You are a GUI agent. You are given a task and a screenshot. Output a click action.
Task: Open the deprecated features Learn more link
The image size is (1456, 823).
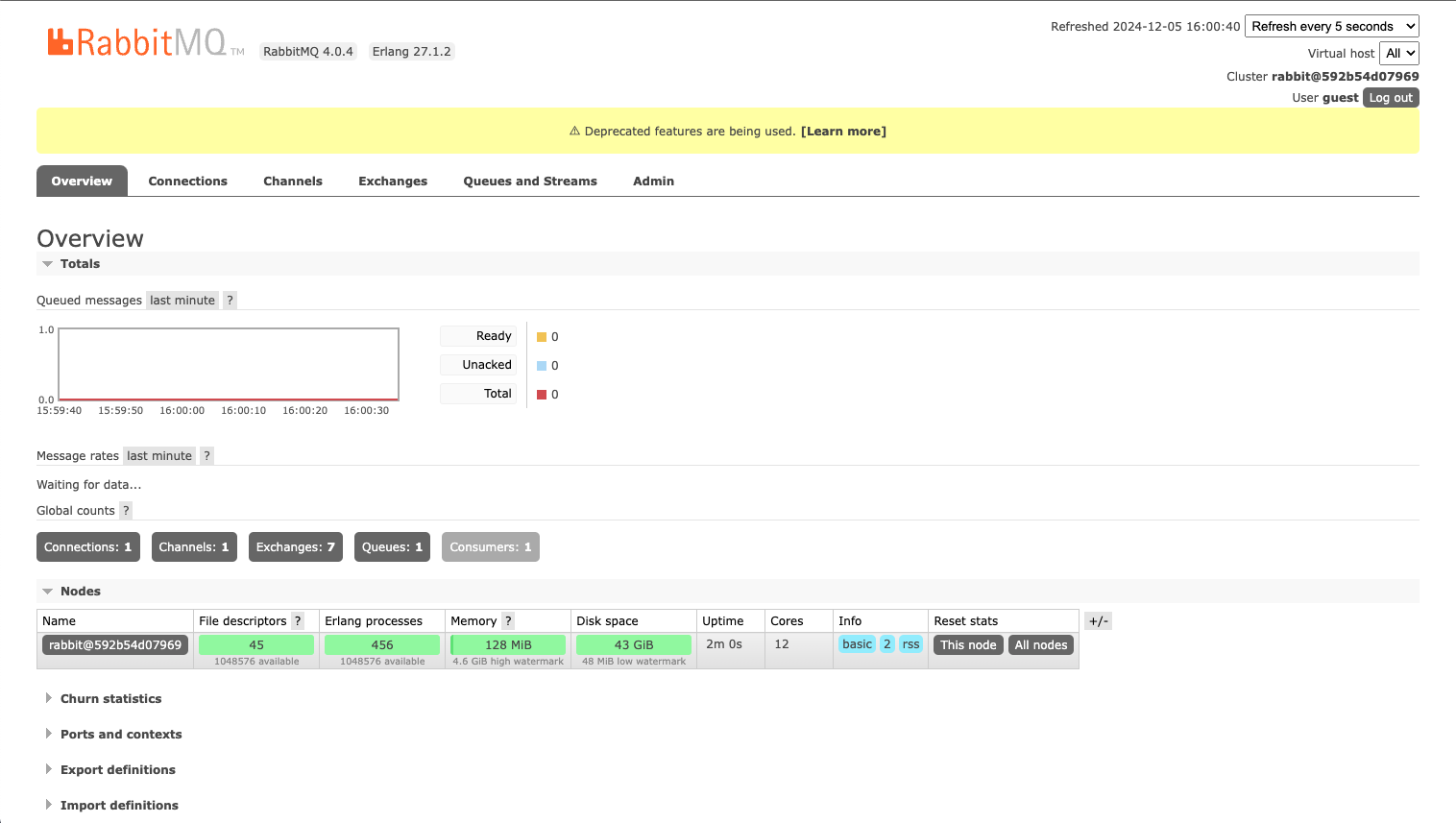coord(842,131)
